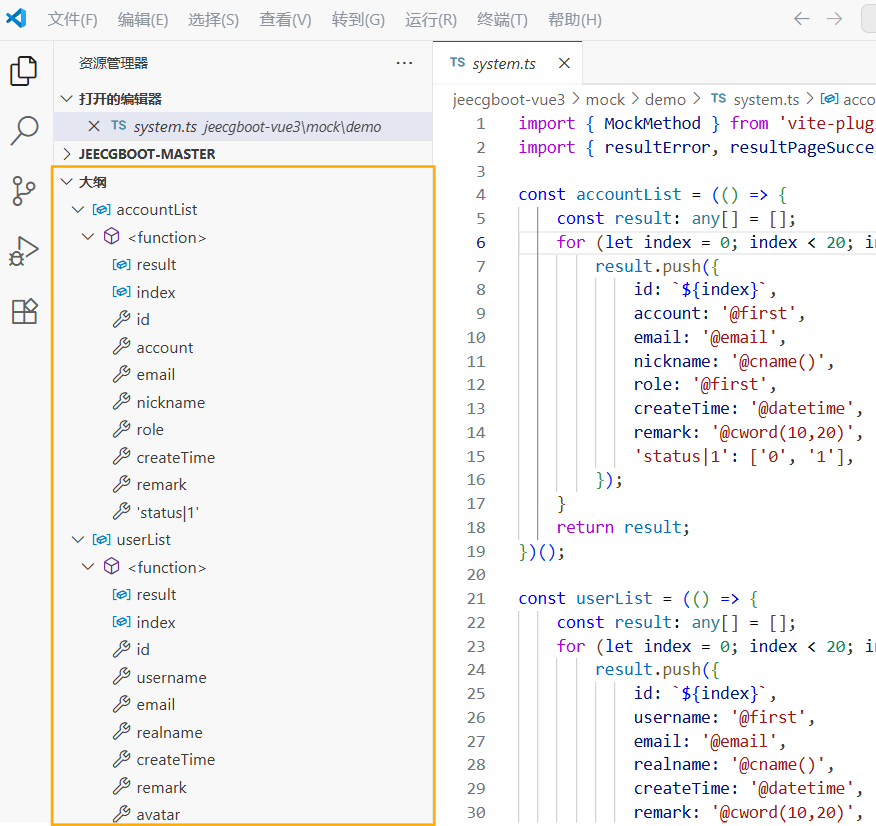The image size is (876, 826).
Task: Select id under userList in outline
Action: [244, 650]
